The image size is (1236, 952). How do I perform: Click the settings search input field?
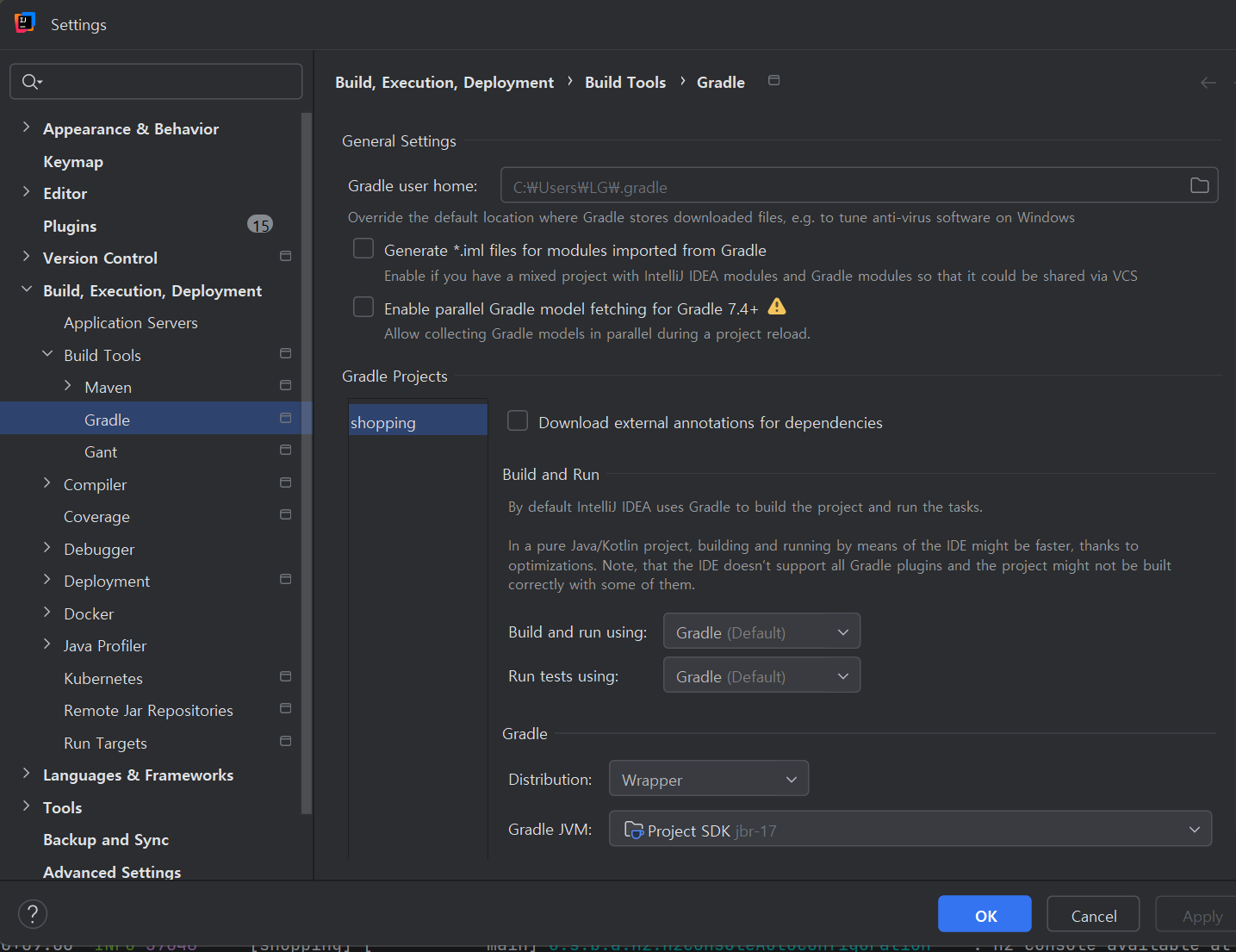(156, 81)
